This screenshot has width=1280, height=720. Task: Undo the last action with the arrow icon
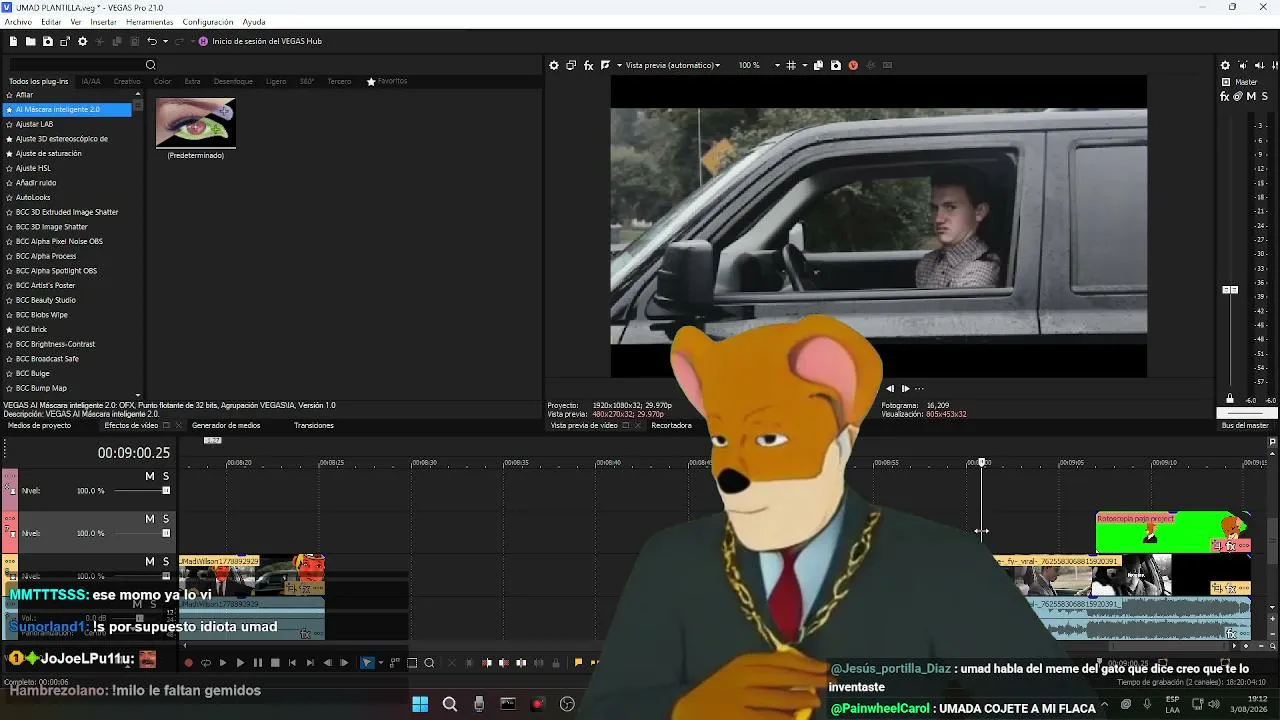151,41
